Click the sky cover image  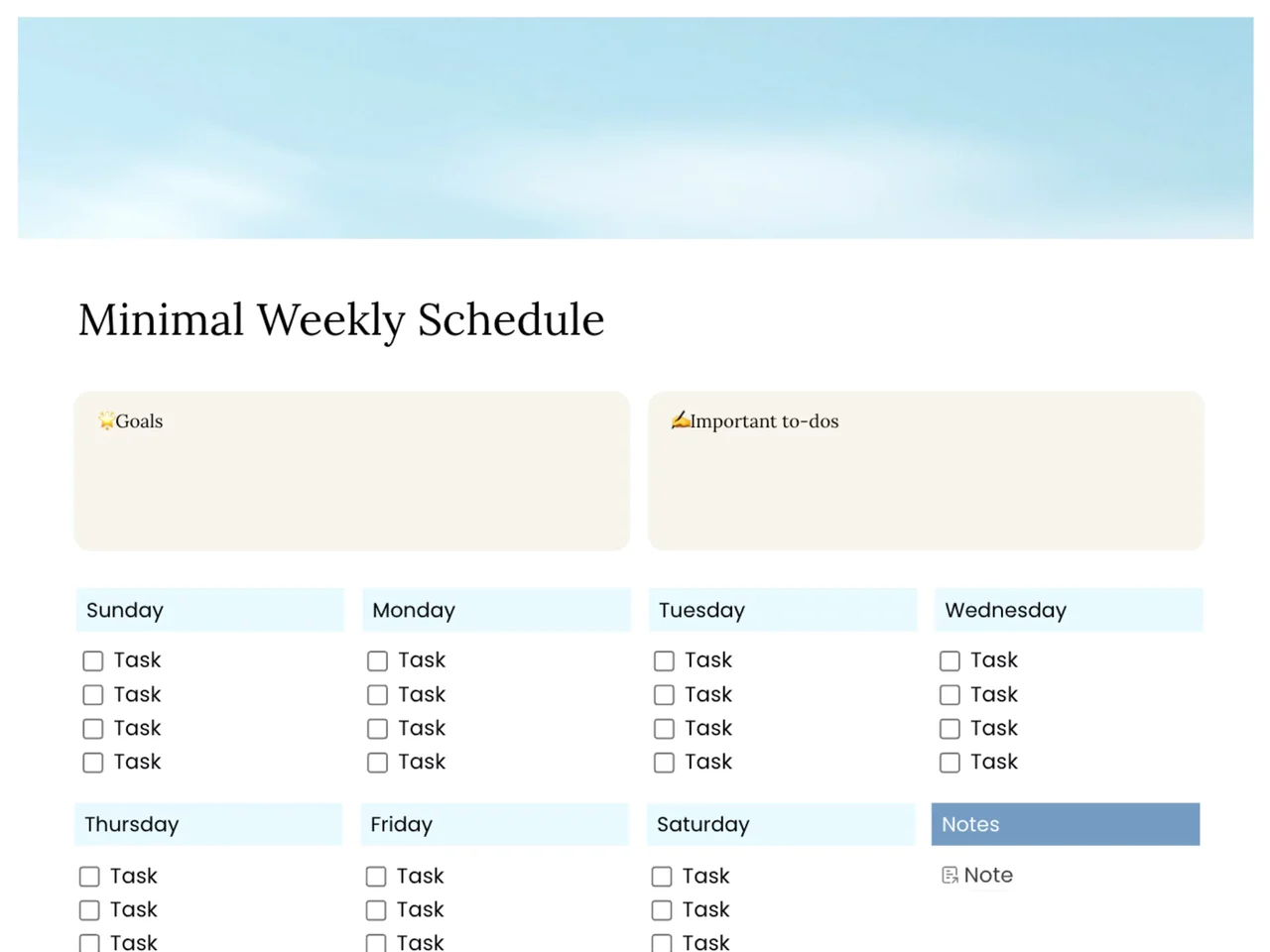click(635, 128)
